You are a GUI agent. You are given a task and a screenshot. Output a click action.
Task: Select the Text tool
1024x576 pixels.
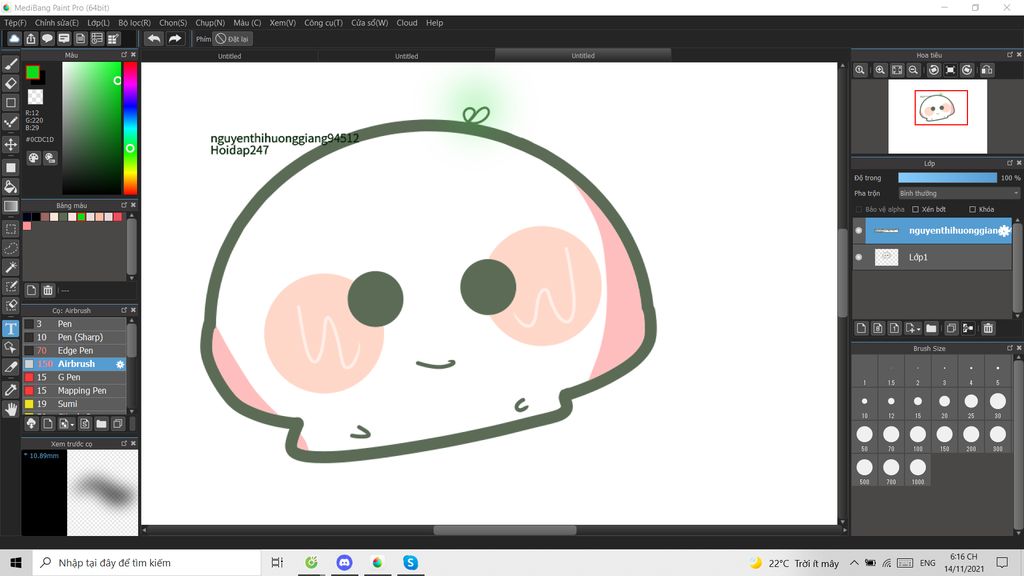pos(11,328)
